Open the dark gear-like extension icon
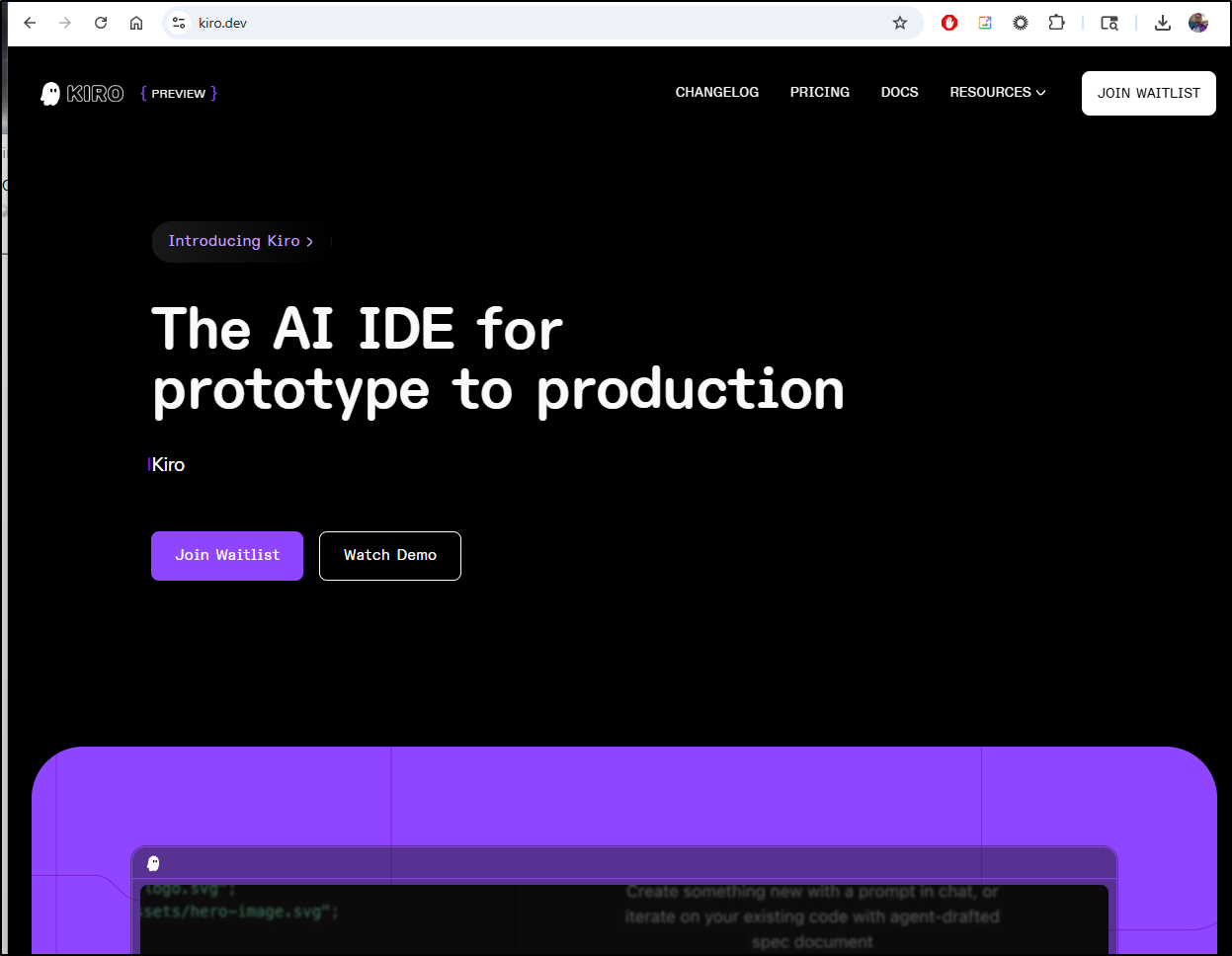Viewport: 1232px width, 956px height. tap(1021, 23)
